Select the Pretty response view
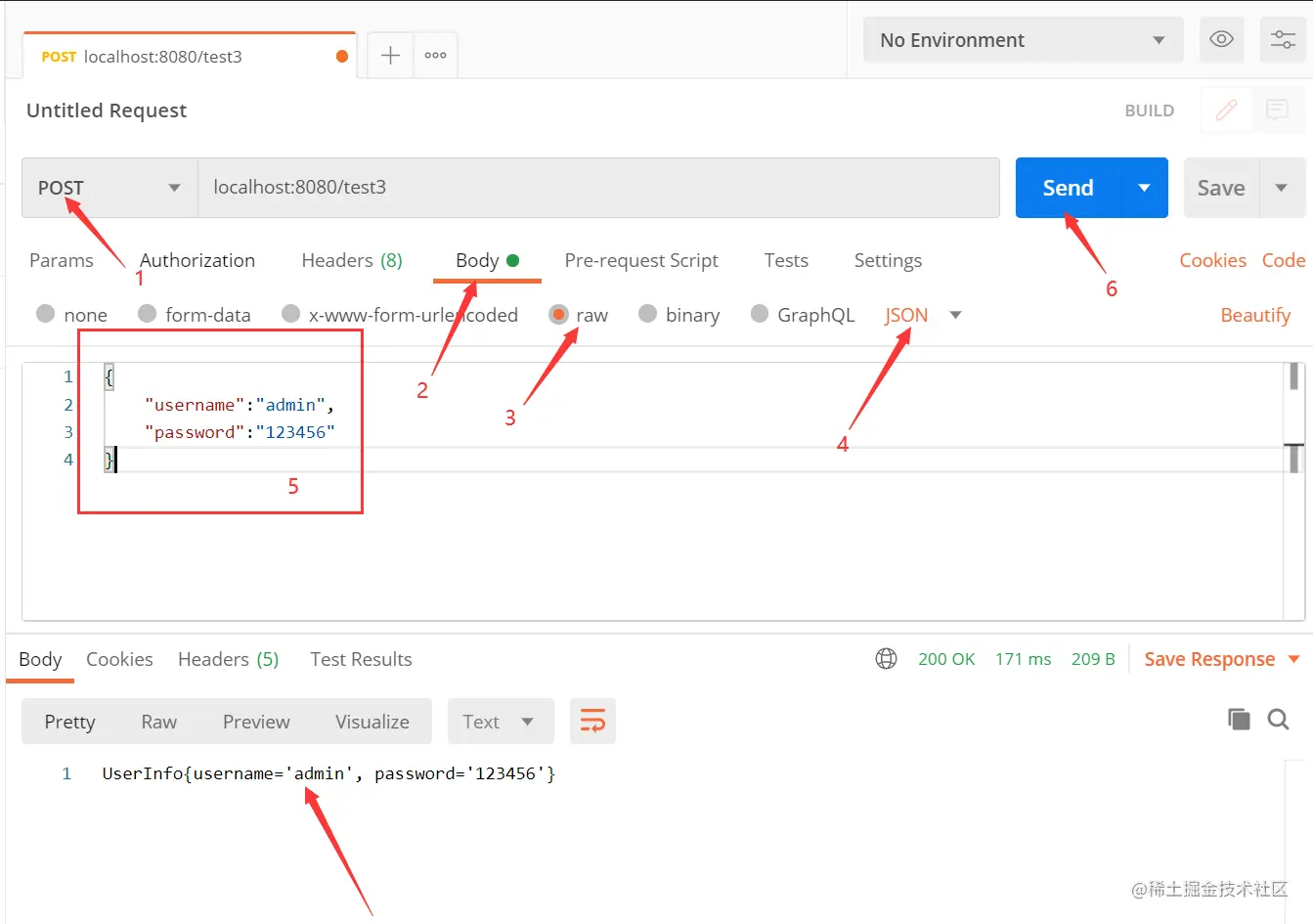The width and height of the screenshot is (1313, 924). tap(69, 722)
